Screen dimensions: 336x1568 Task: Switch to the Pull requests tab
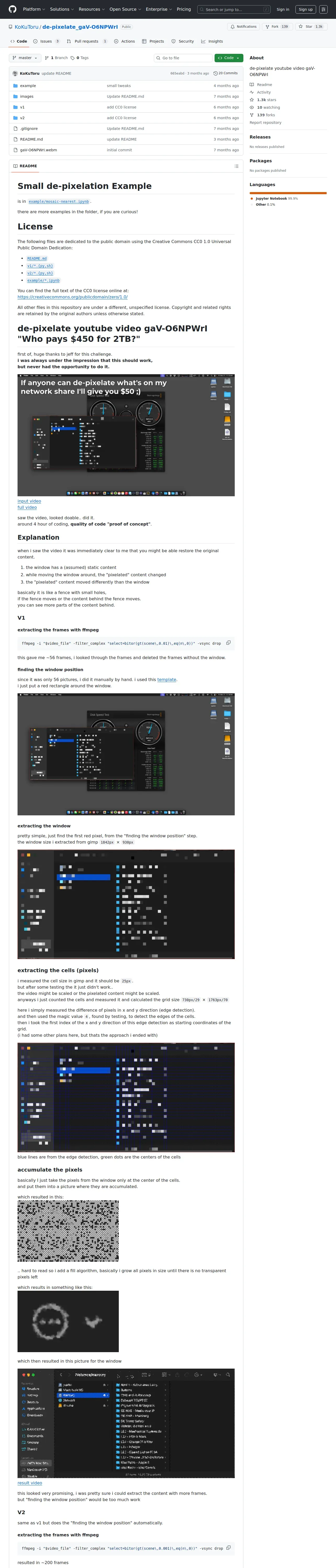click(87, 41)
